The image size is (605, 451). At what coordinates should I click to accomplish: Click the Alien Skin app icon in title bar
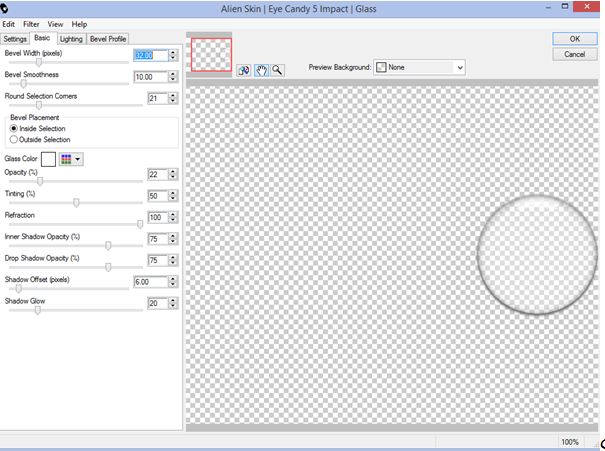pos(4,8)
